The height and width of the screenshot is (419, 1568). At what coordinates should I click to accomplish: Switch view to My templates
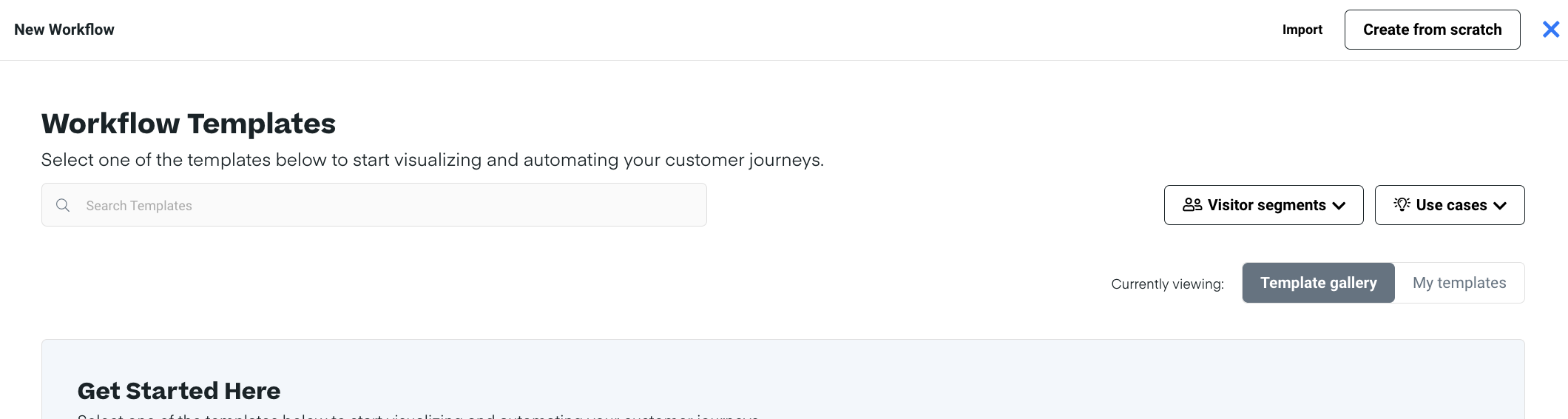pos(1459,283)
